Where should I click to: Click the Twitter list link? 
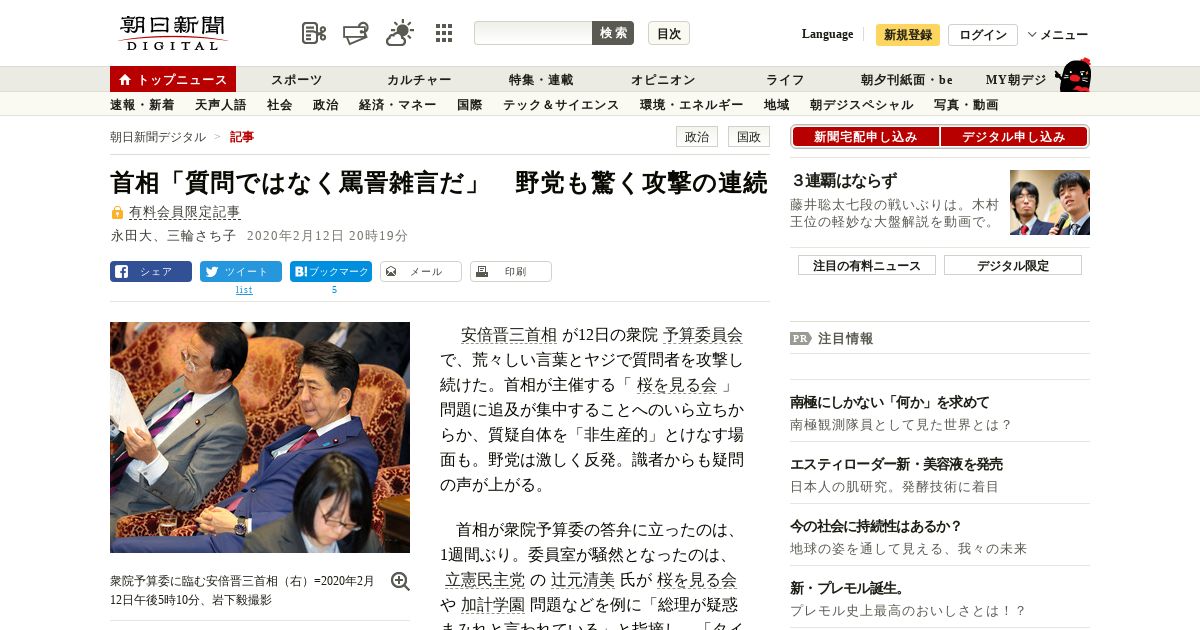pyautogui.click(x=244, y=290)
